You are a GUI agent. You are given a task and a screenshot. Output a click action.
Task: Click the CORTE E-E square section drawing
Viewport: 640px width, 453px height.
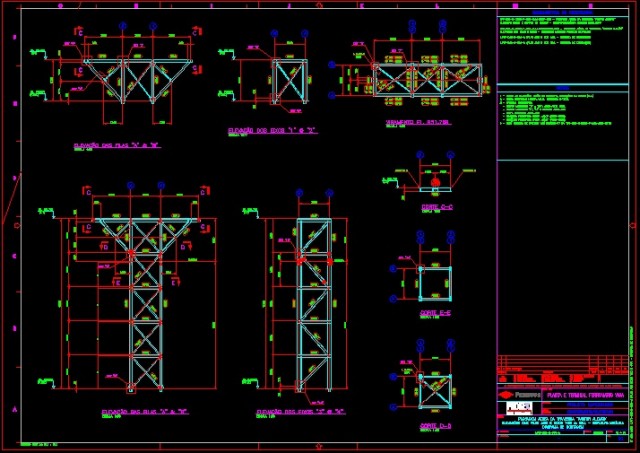coord(437,283)
